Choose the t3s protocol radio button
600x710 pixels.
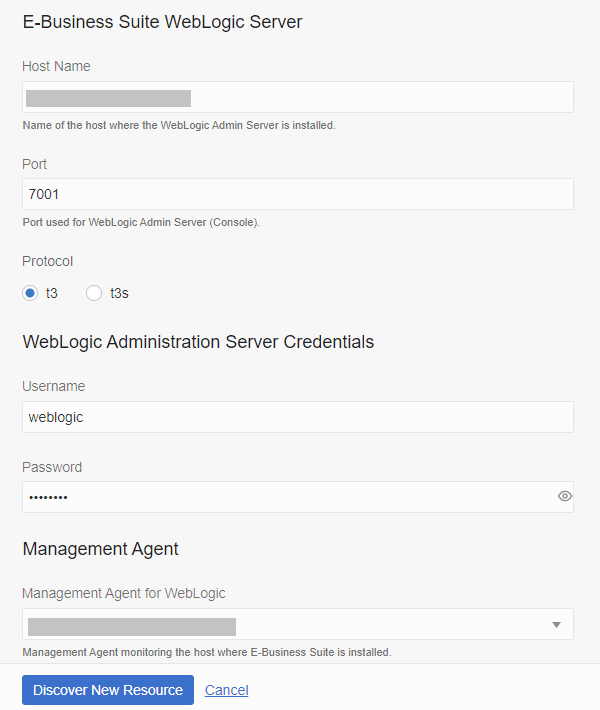coord(95,293)
